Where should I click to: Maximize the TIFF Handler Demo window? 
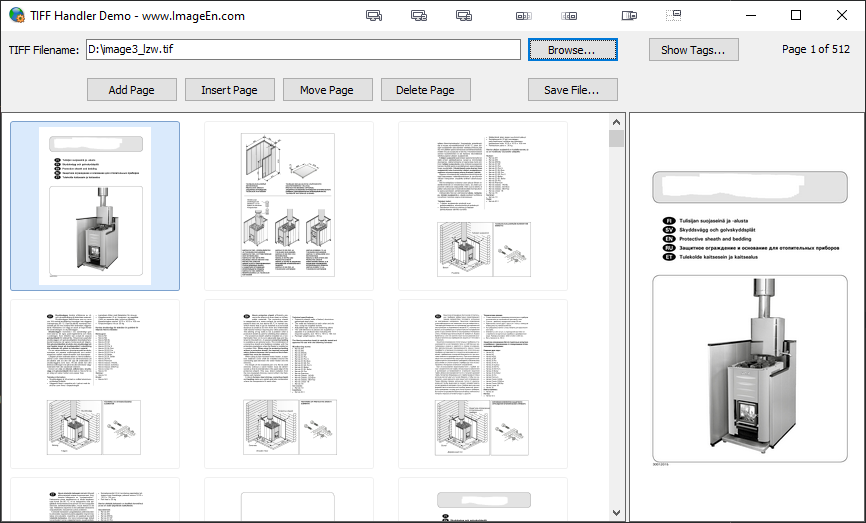(x=796, y=15)
